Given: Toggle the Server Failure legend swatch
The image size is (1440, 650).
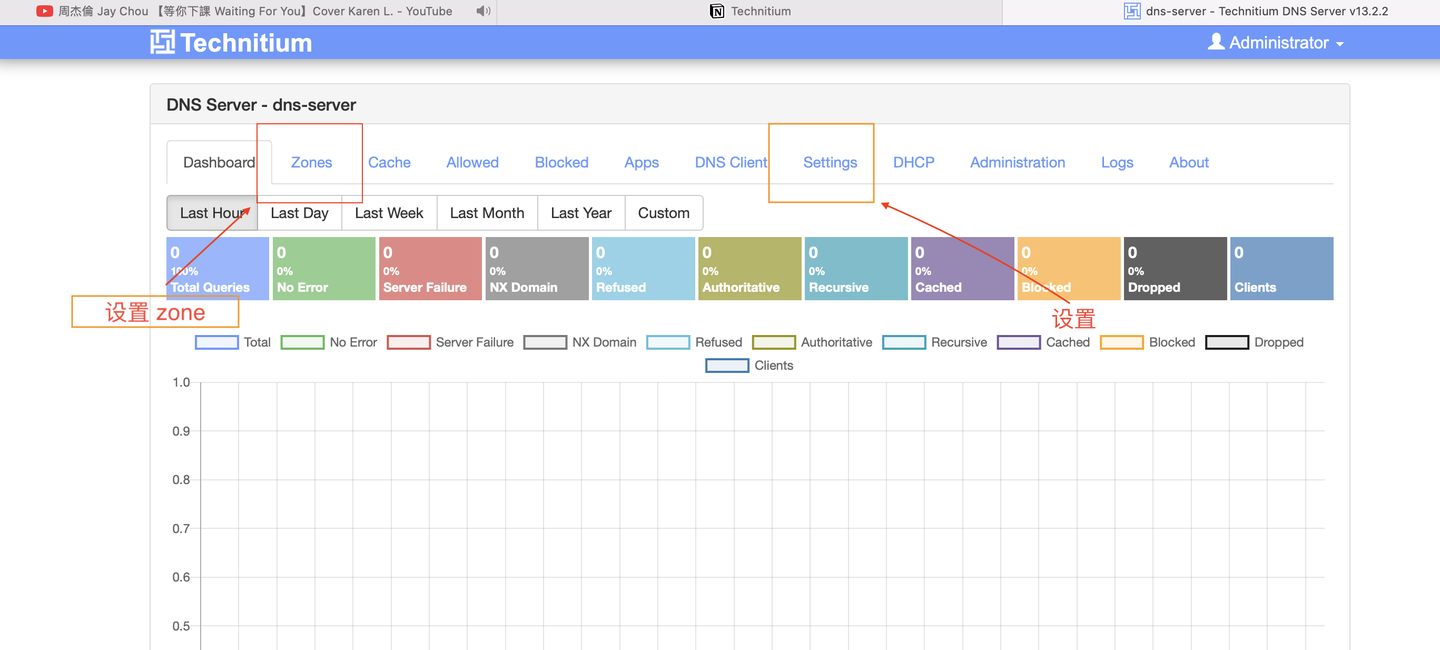Looking at the screenshot, I should coord(408,342).
